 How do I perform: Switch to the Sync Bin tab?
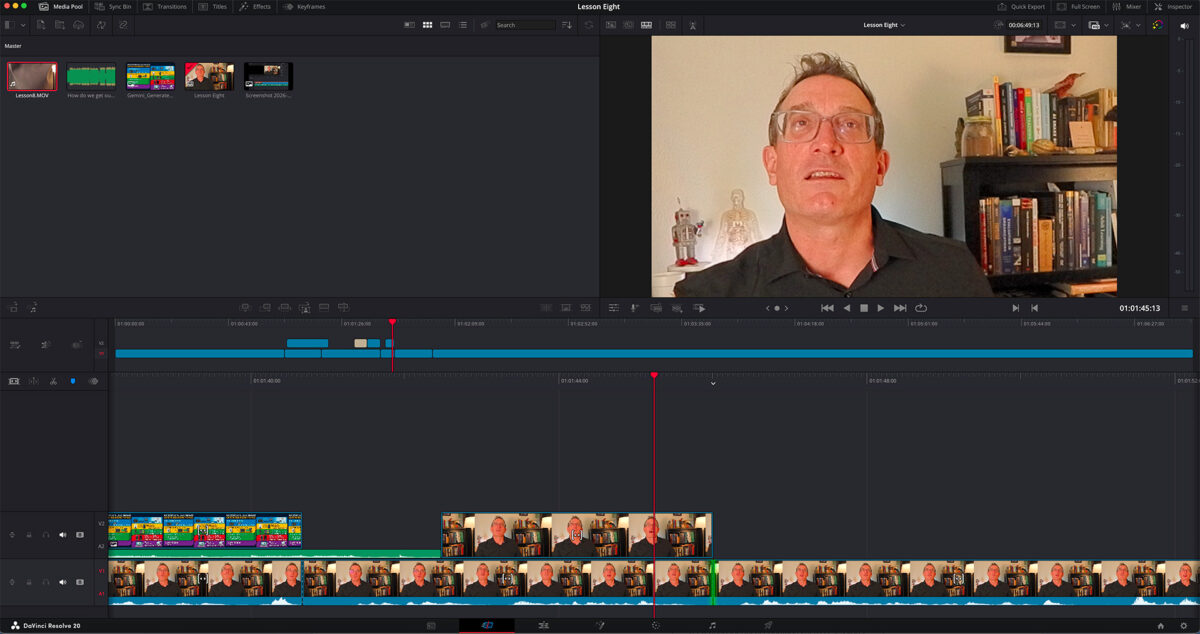112,7
